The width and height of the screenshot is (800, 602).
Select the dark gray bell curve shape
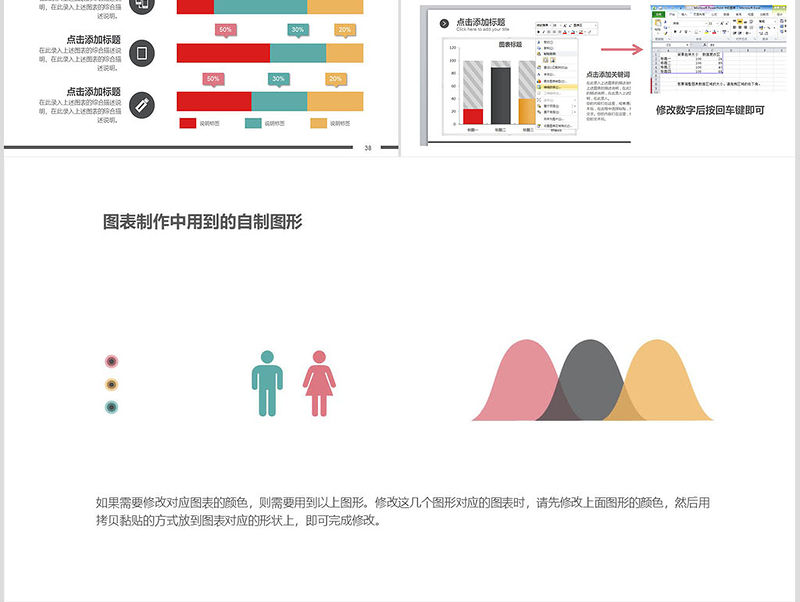(590, 375)
